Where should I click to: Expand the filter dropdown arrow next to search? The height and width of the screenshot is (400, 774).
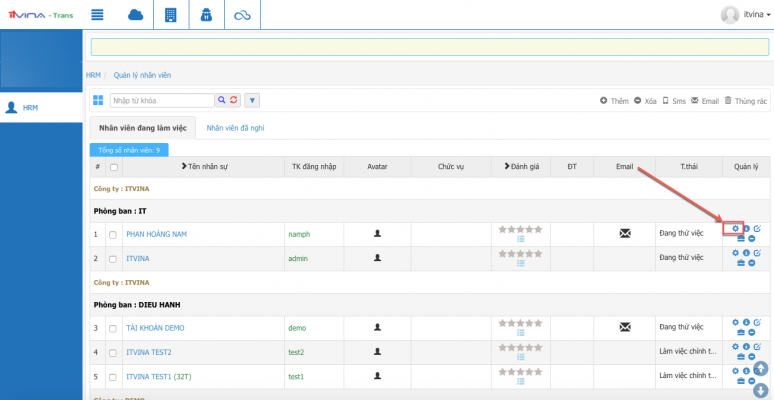(x=252, y=100)
